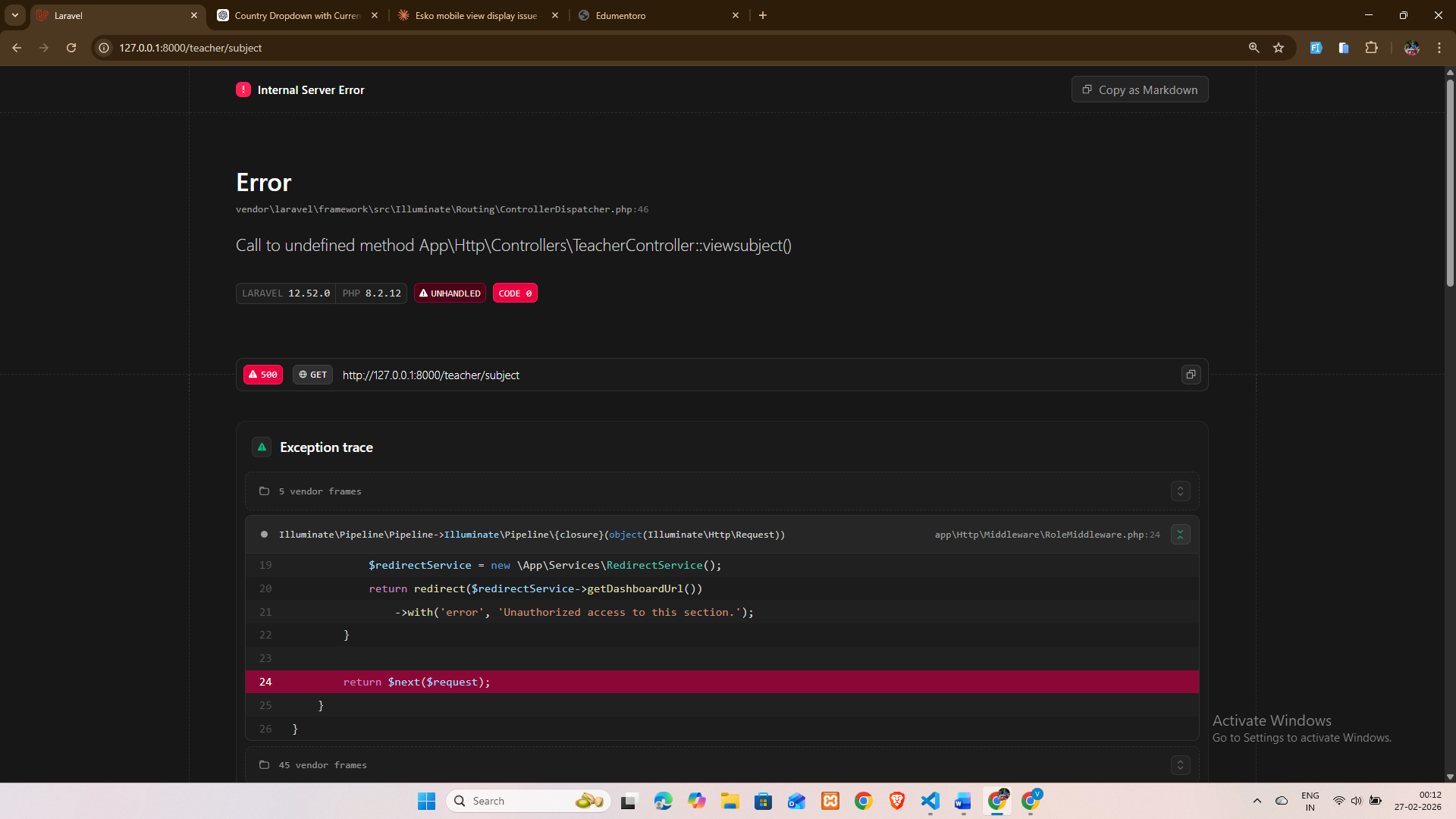Viewport: 1456px width, 819px height.
Task: Click the red 500 status badge
Action: pos(263,375)
